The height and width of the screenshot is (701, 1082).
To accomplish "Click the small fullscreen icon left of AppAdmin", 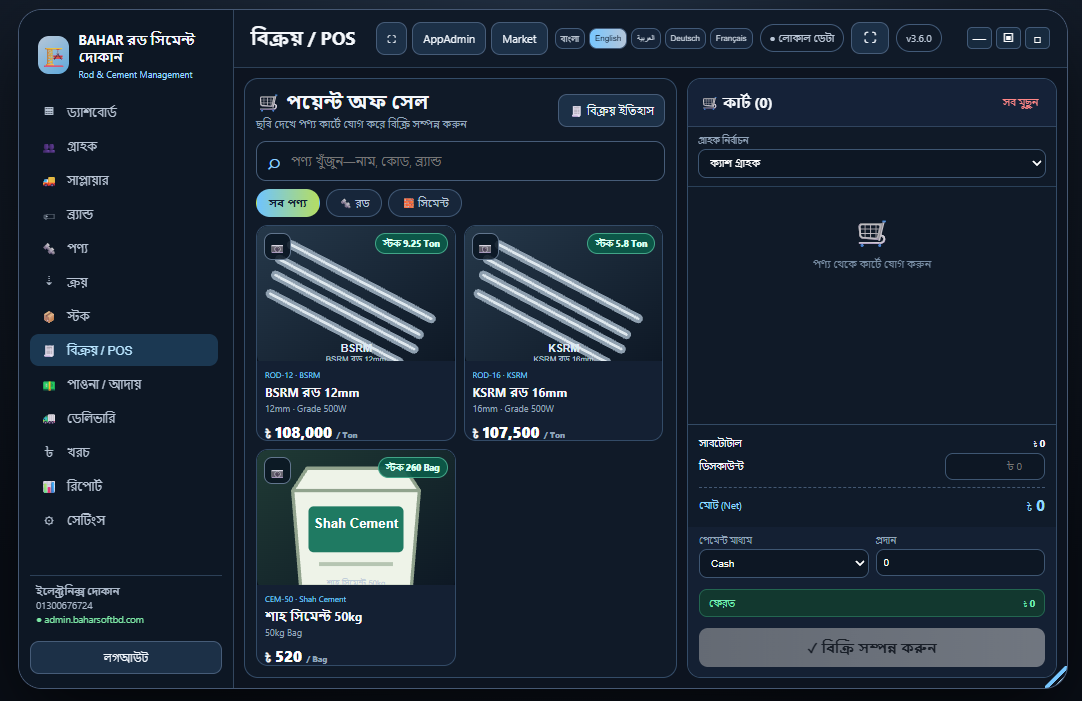I will point(391,39).
